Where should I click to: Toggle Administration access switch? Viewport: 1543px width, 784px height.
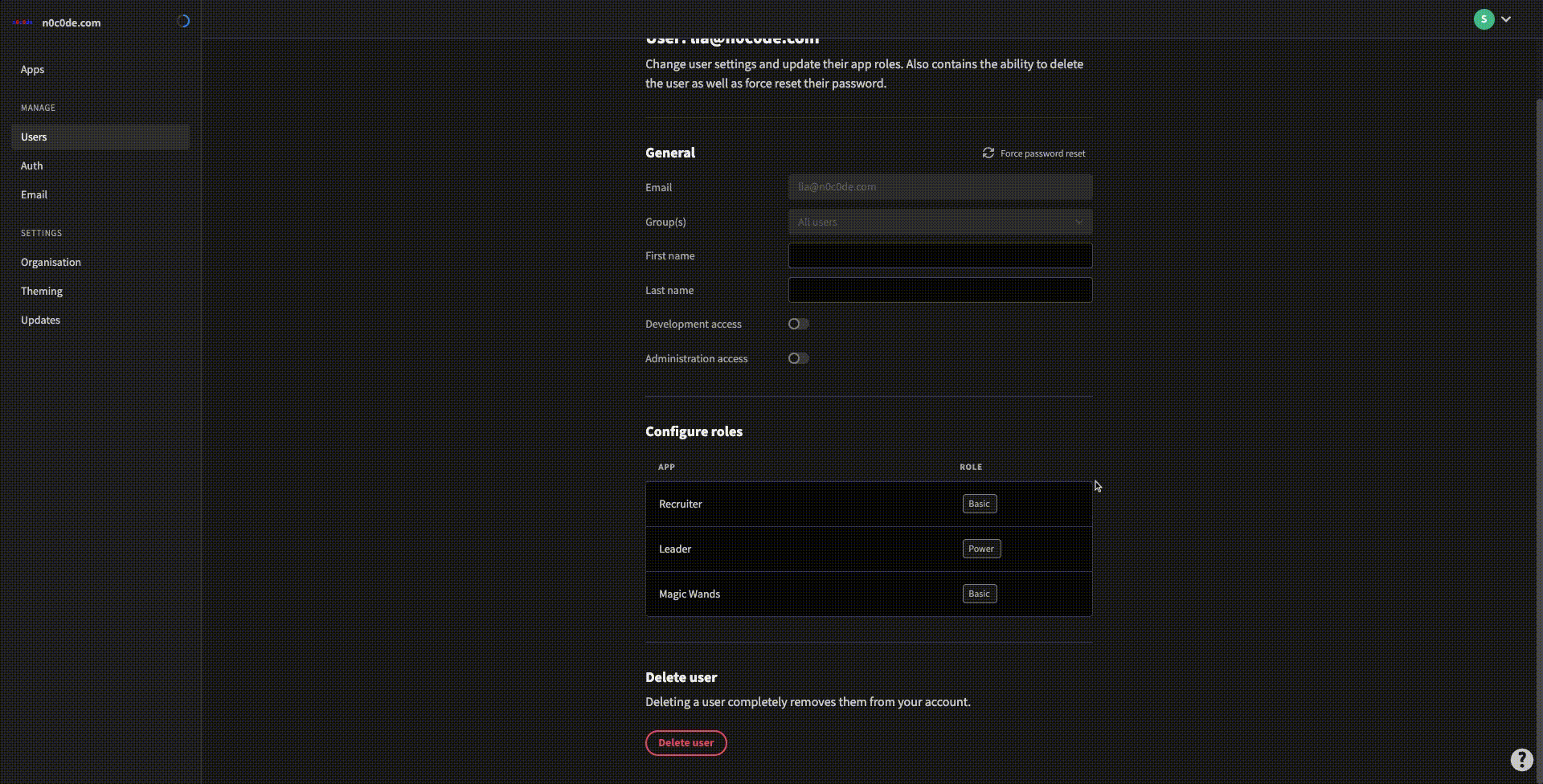[798, 358]
